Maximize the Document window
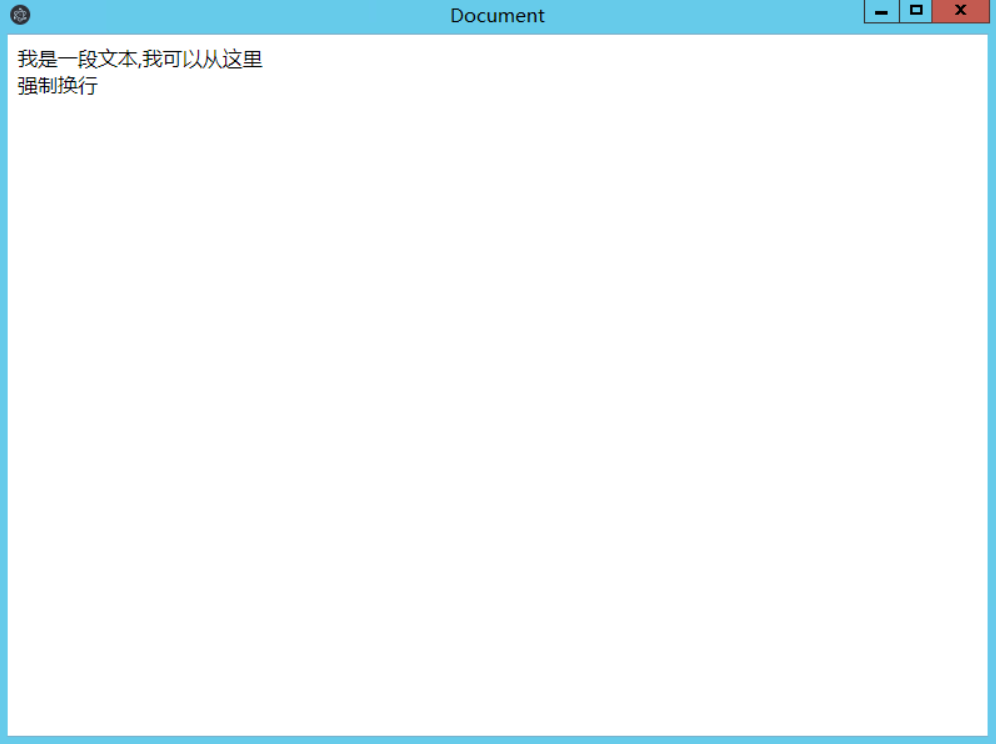Screen dimensions: 996x744 click(x=916, y=11)
